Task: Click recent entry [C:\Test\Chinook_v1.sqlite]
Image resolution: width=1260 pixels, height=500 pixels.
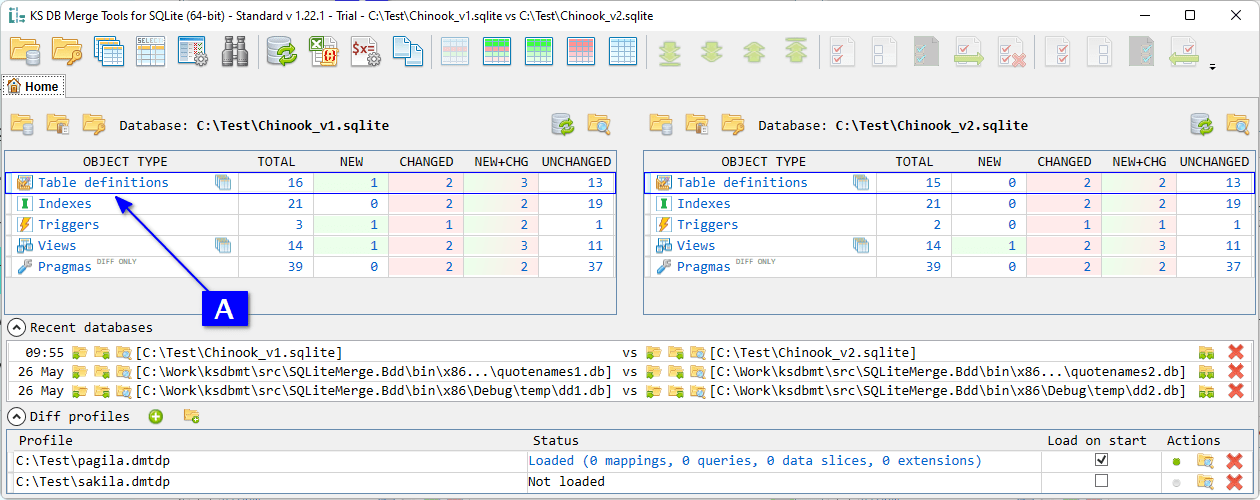Action: pos(239,352)
